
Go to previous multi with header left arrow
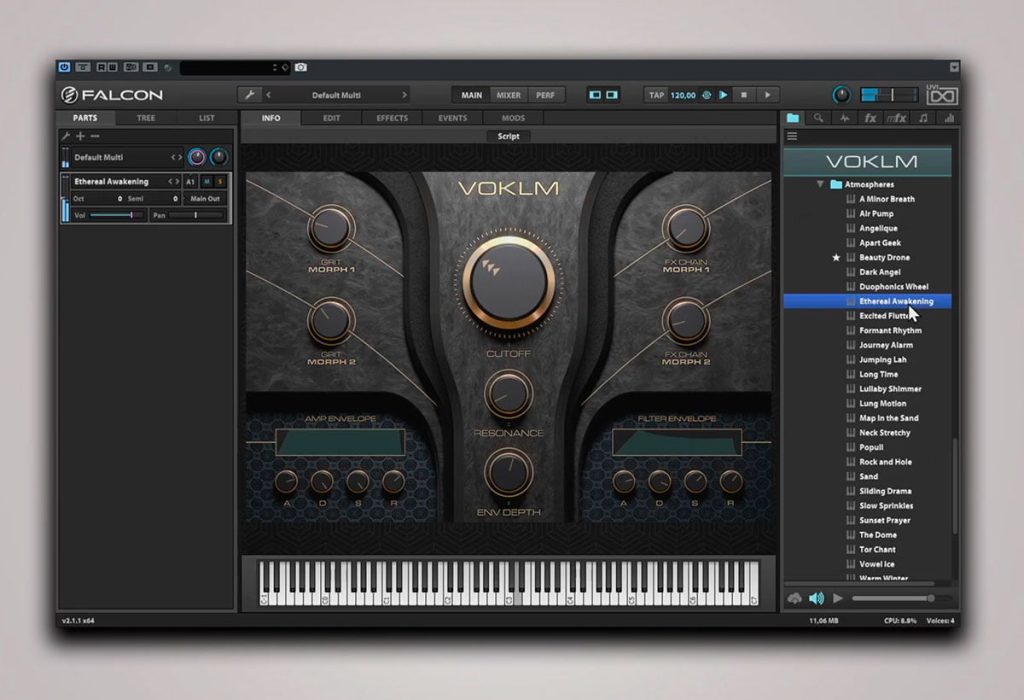pos(268,95)
